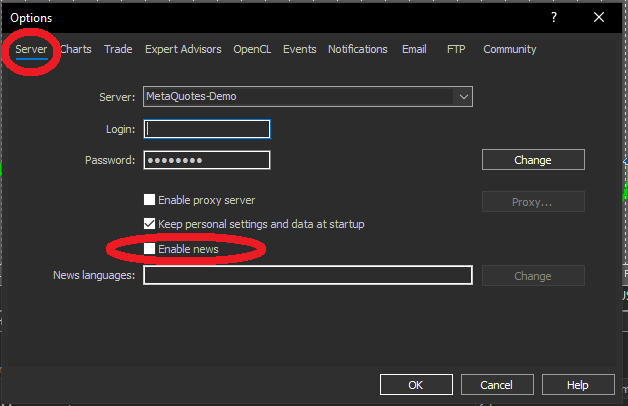Click the question mark help icon in title bar
Screen dimensions: 628x406
[x=554, y=17]
